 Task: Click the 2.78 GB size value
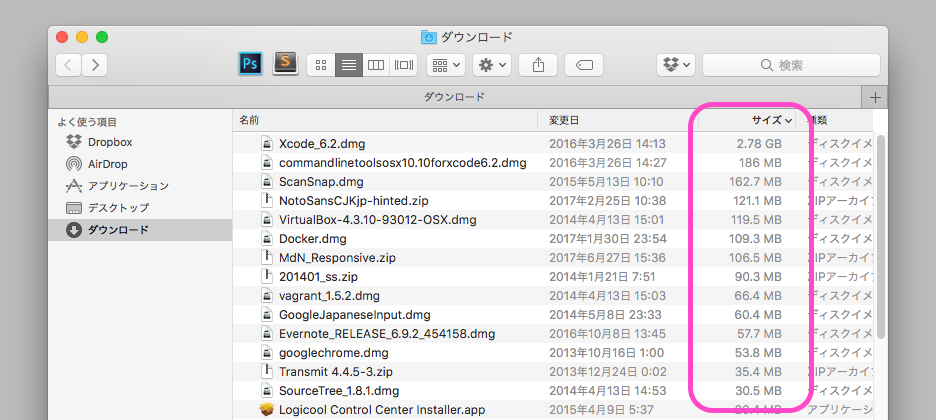tap(759, 144)
